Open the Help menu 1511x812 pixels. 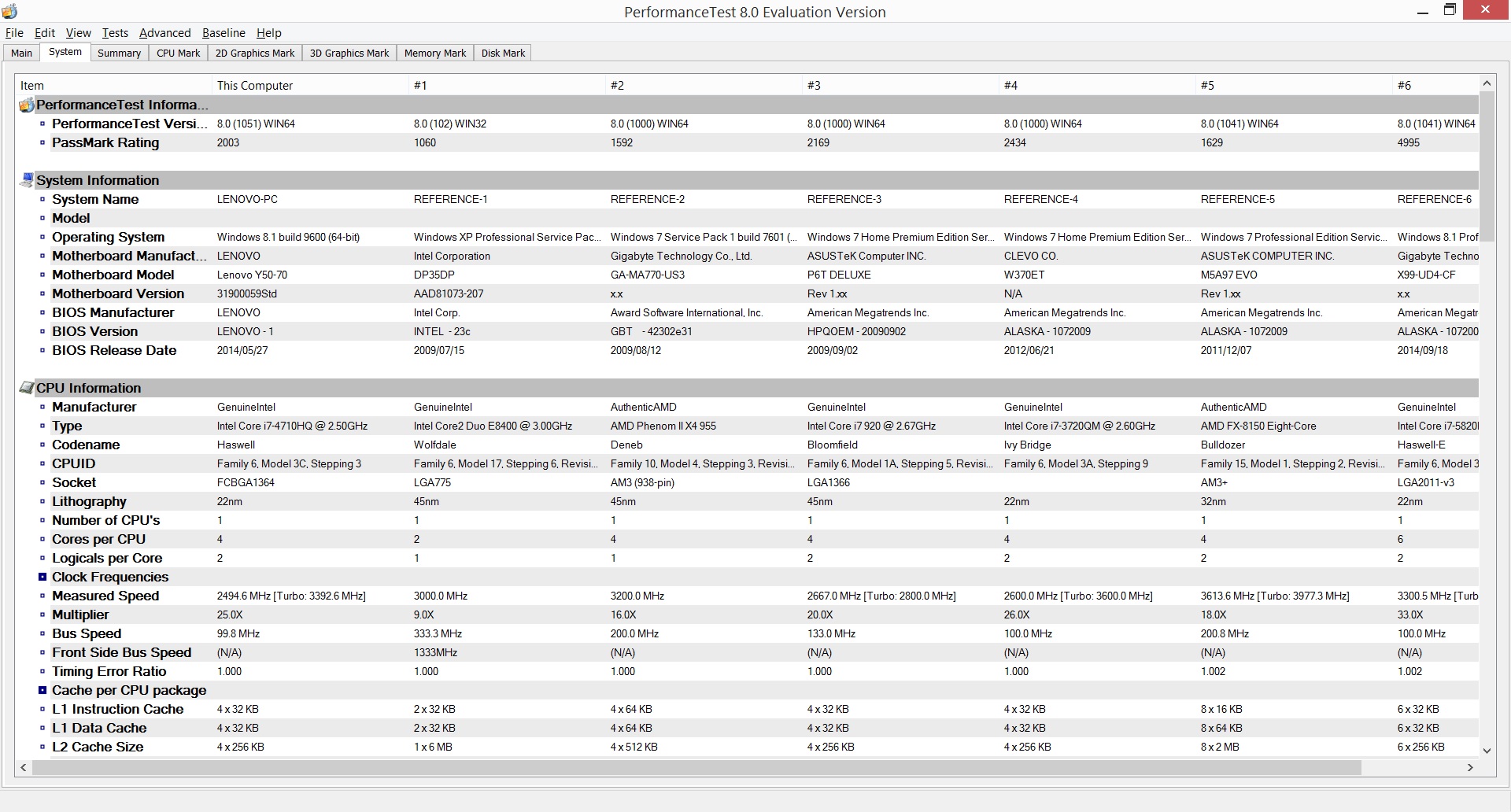coord(268,33)
